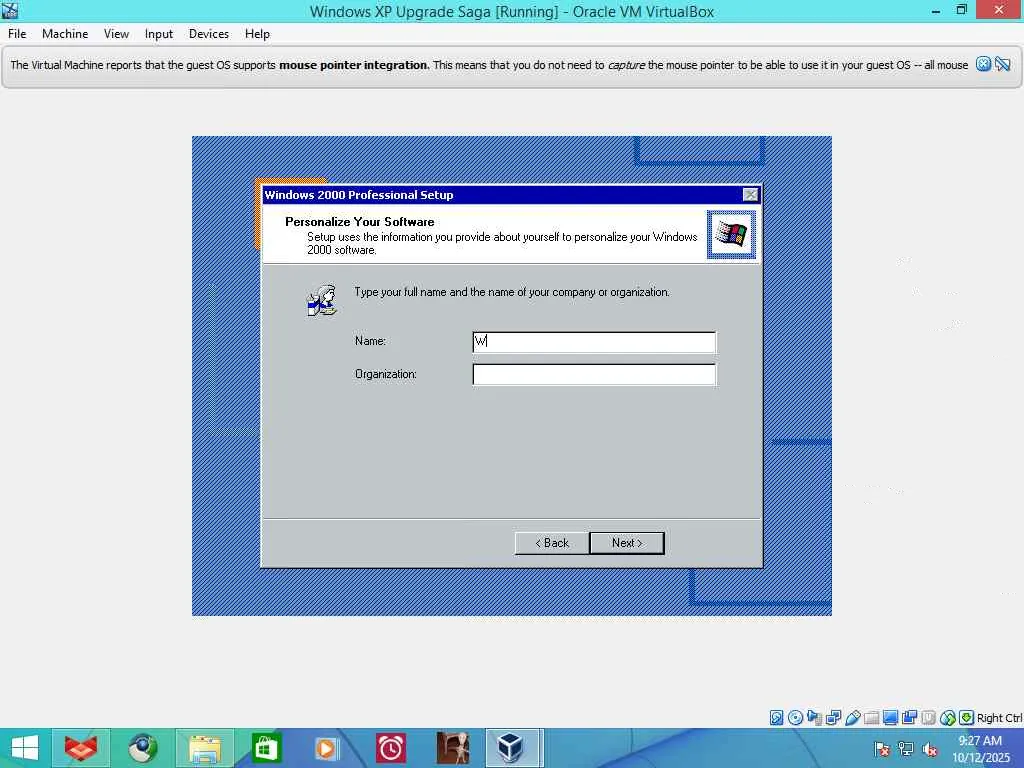
Task: Dismiss the mouse pointer integration notification
Action: 984,64
